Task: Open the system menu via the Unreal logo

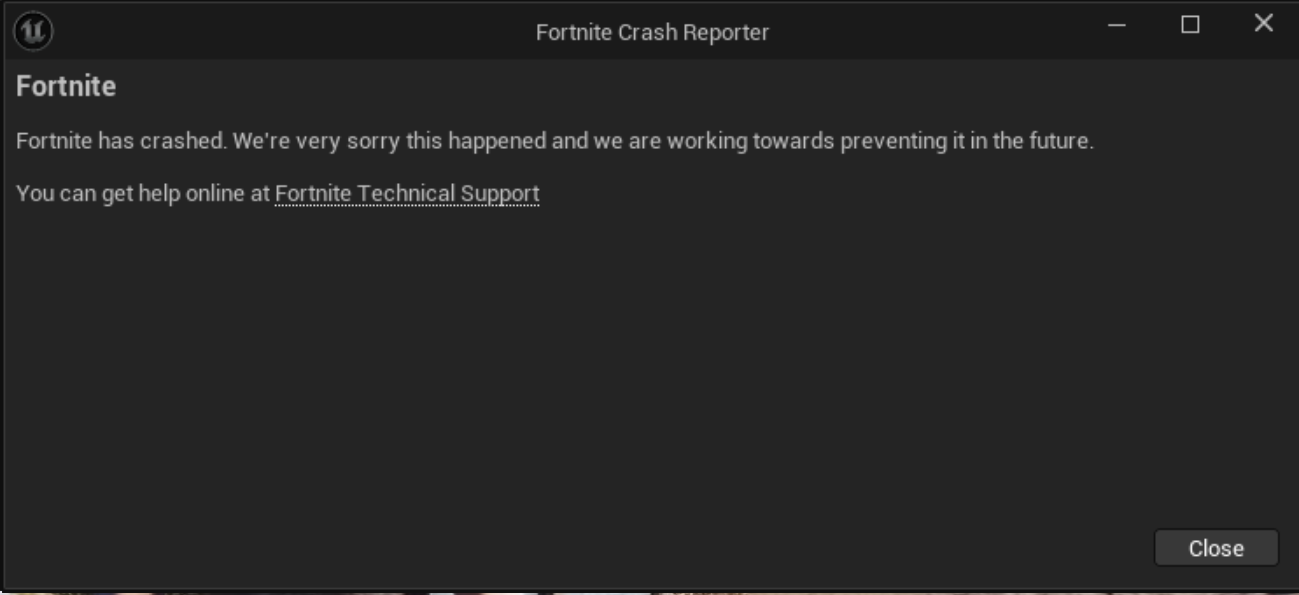Action: [33, 31]
